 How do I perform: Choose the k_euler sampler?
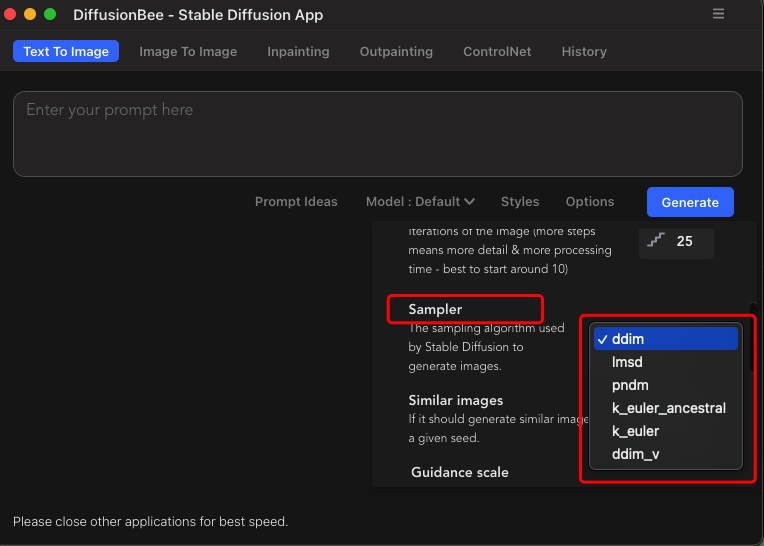(x=666, y=431)
